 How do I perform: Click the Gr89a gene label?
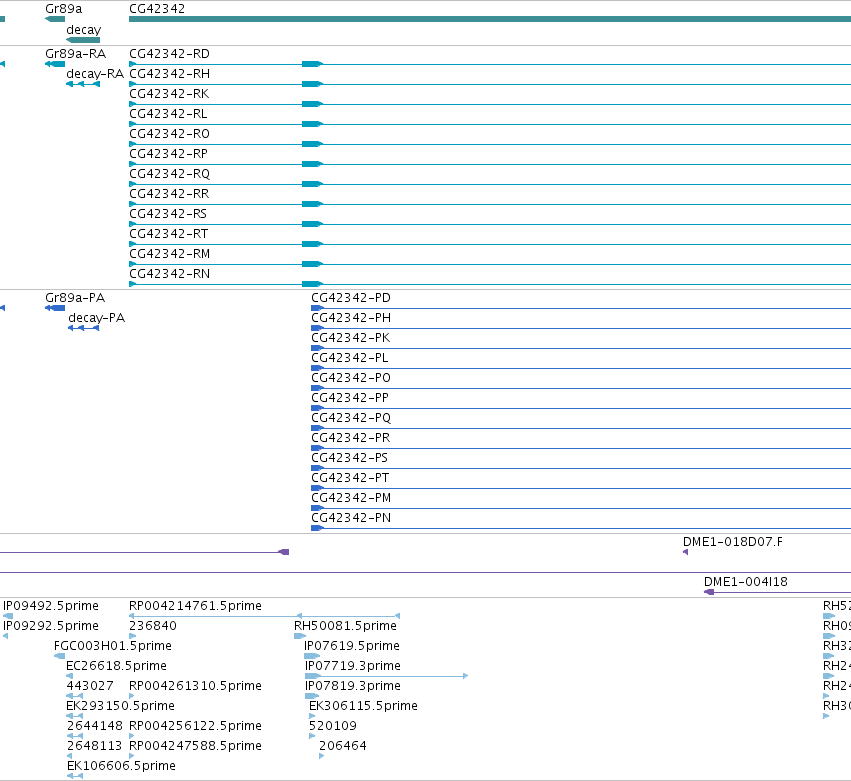click(63, 9)
